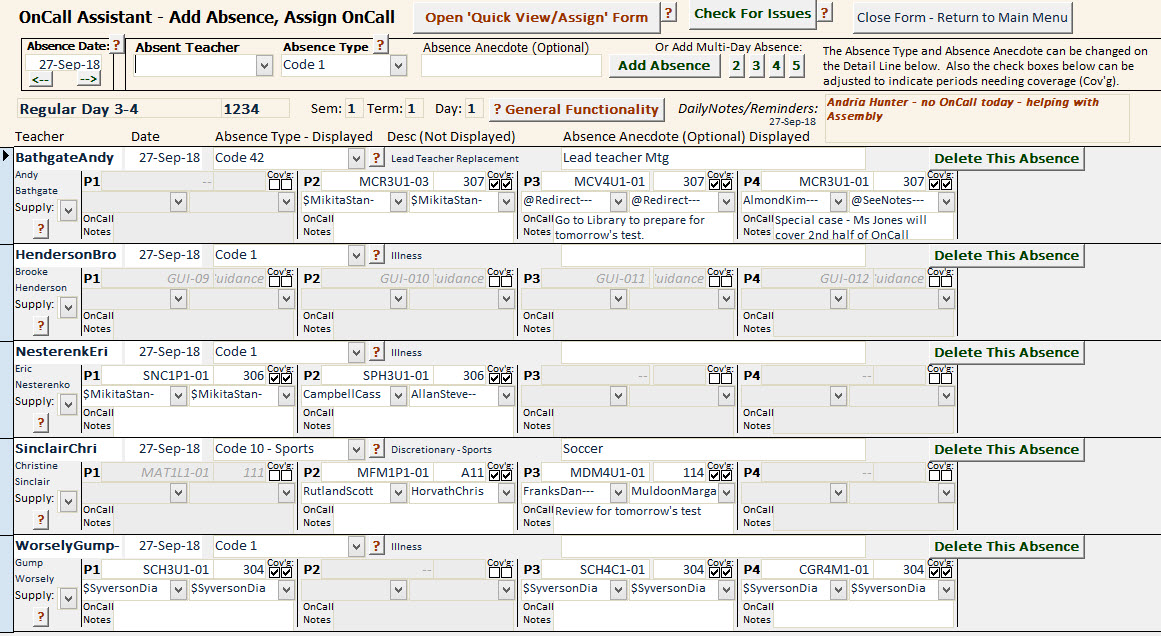The image size is (1161, 636).
Task: Open help for WorselyGump absence type
Action: [x=376, y=546]
